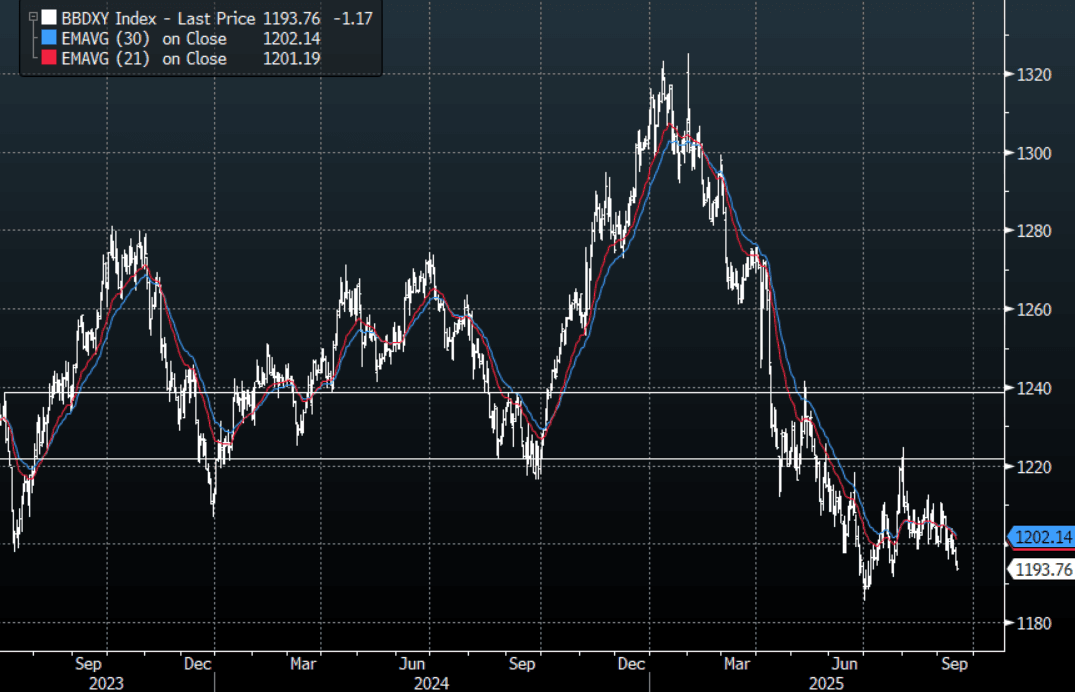Click the white BBDXY Index color swatch
1075x692 pixels.
49,18
